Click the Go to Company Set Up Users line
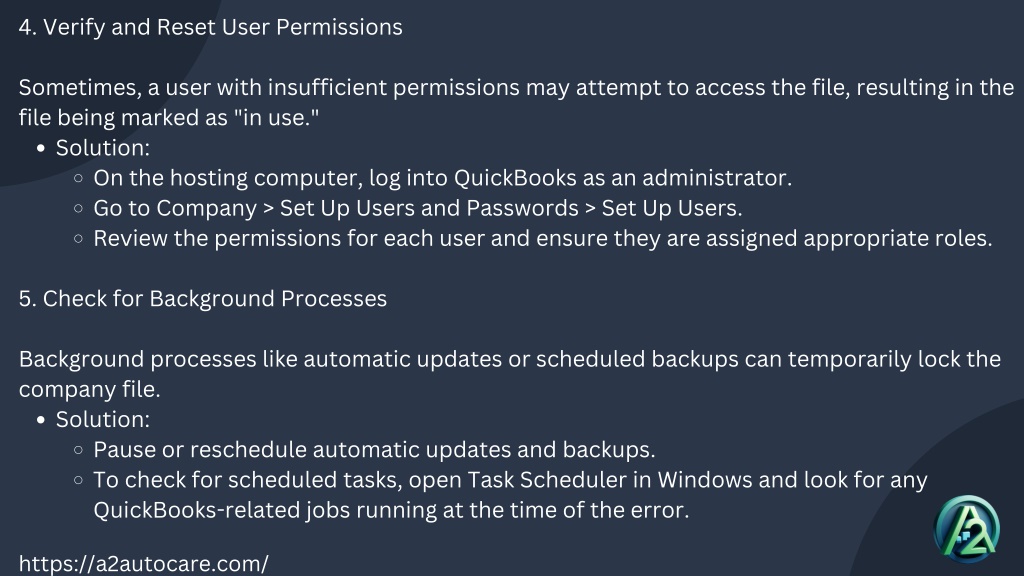Viewport: 1024px width, 576px height. click(417, 208)
